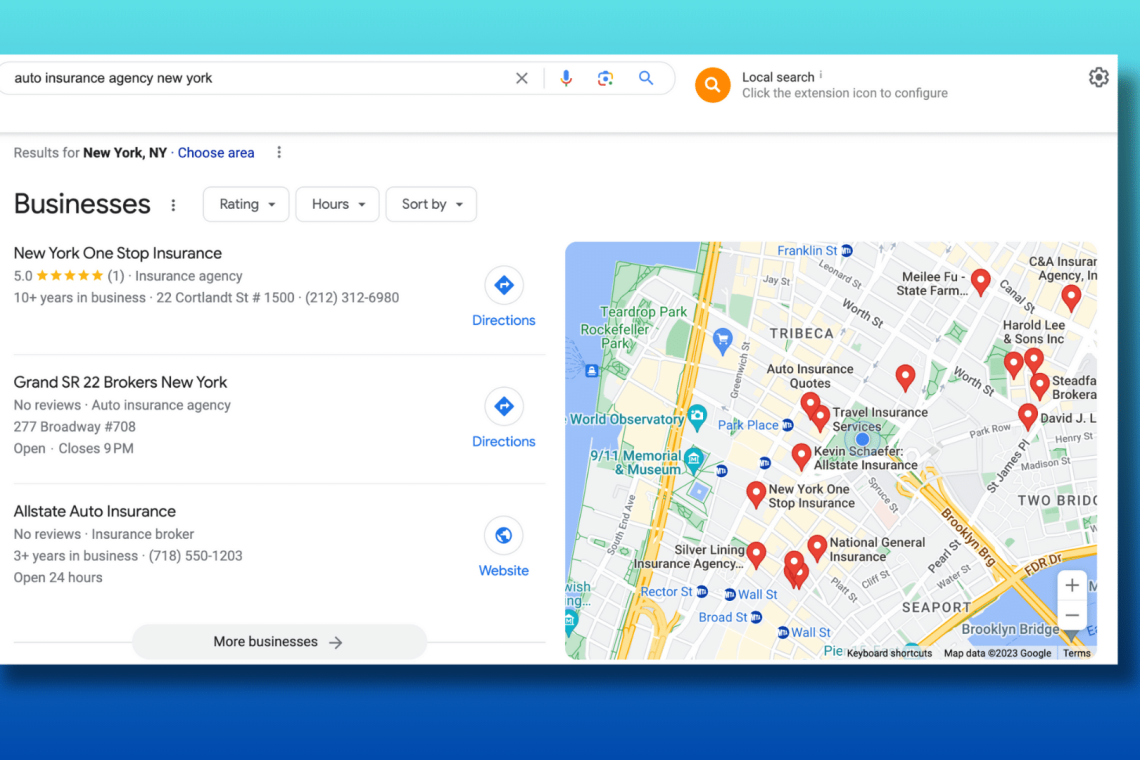The width and height of the screenshot is (1140, 760).
Task: Clear the search box with the X icon
Action: [x=521, y=78]
